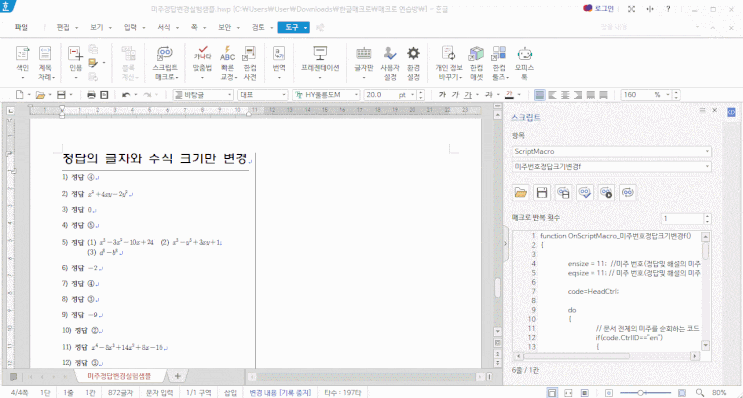This screenshot has height=398, width=743.
Task: Click the zoom slider handle
Action: coord(640,392)
